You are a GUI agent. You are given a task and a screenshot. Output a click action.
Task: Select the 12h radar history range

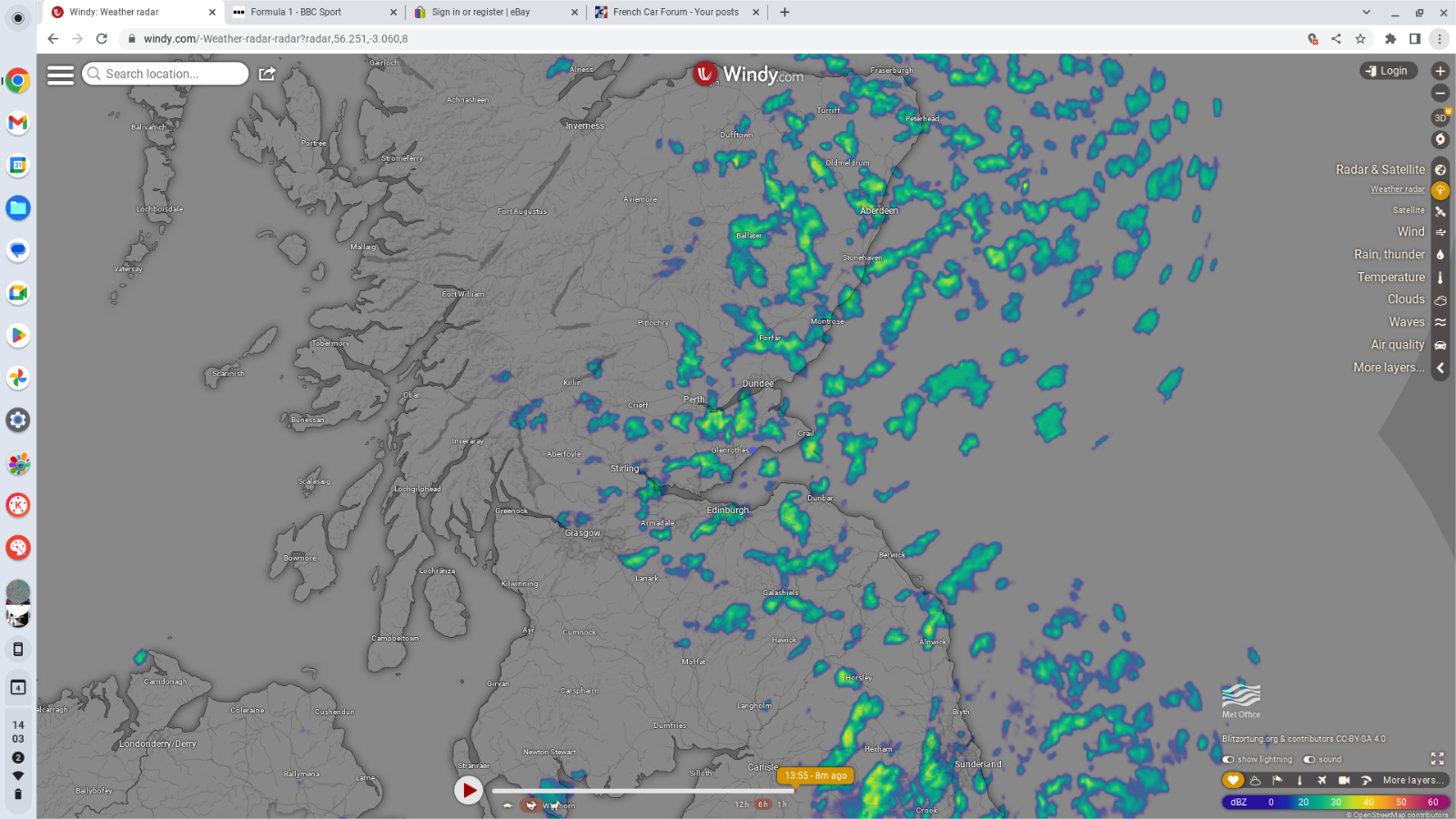point(742,804)
